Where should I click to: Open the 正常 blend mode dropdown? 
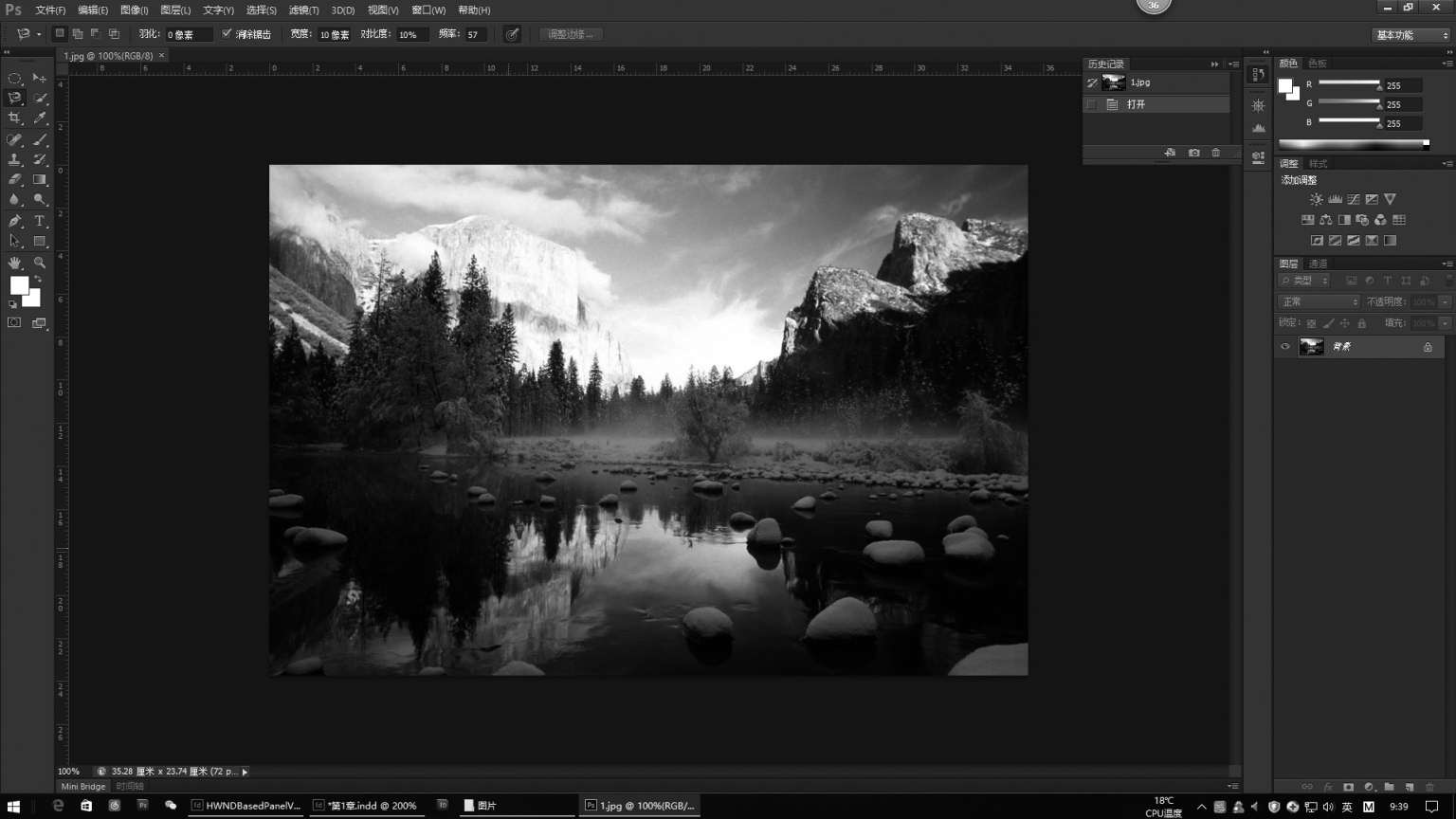(x=1319, y=301)
